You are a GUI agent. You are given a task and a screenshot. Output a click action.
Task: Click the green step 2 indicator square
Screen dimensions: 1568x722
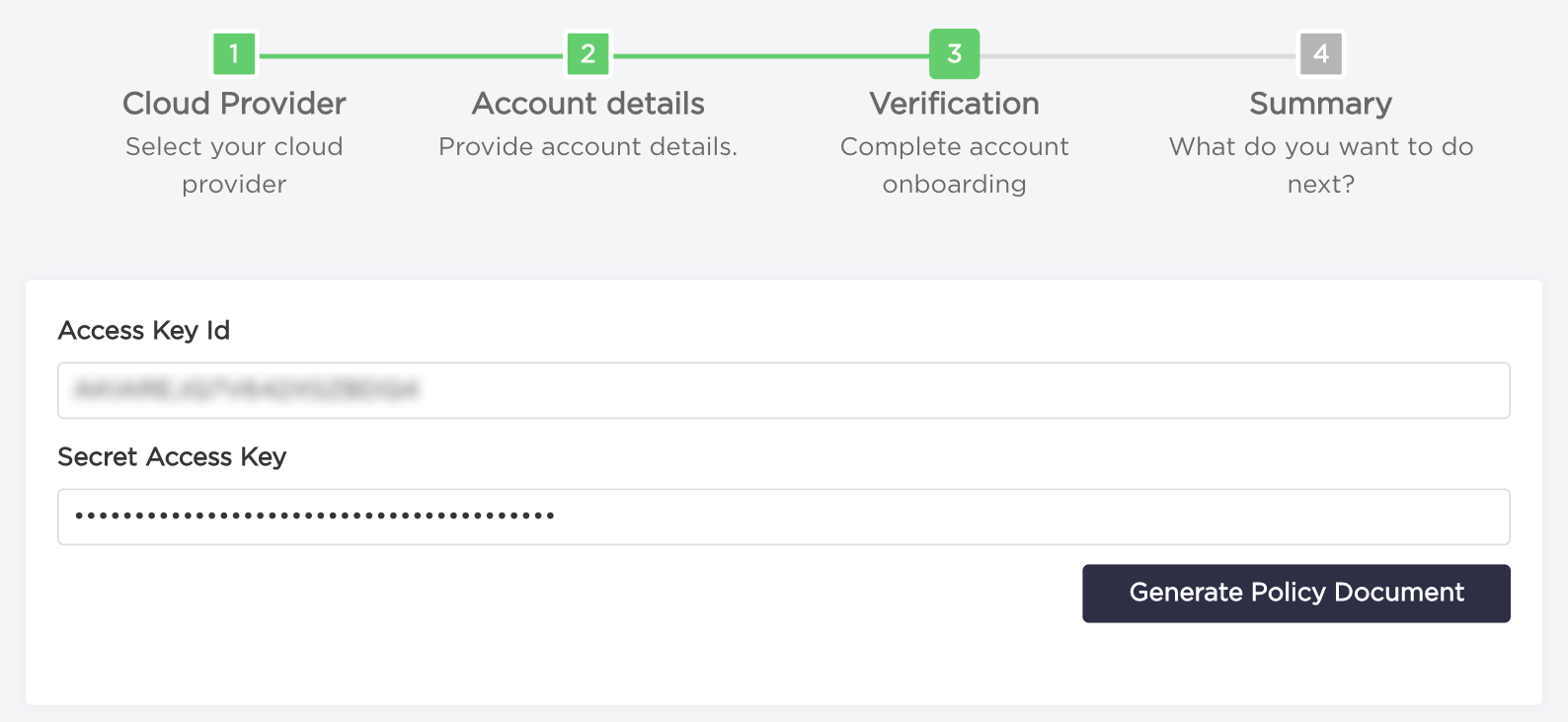point(587,54)
